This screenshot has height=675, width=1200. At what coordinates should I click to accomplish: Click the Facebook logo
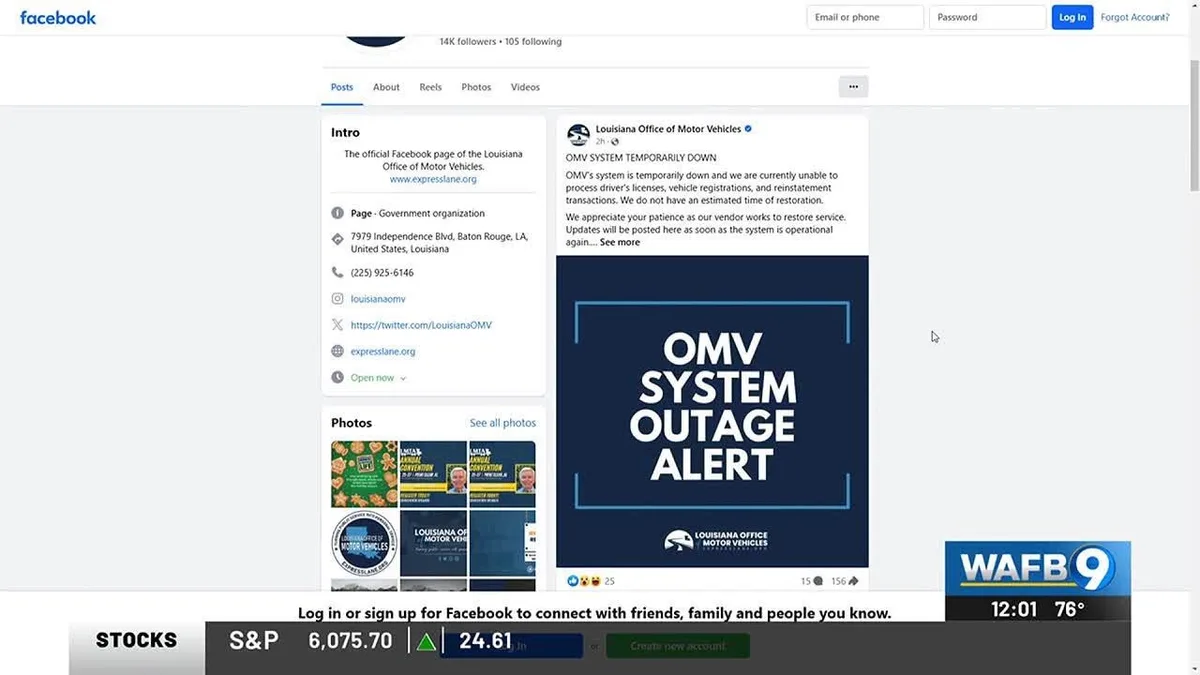click(58, 18)
